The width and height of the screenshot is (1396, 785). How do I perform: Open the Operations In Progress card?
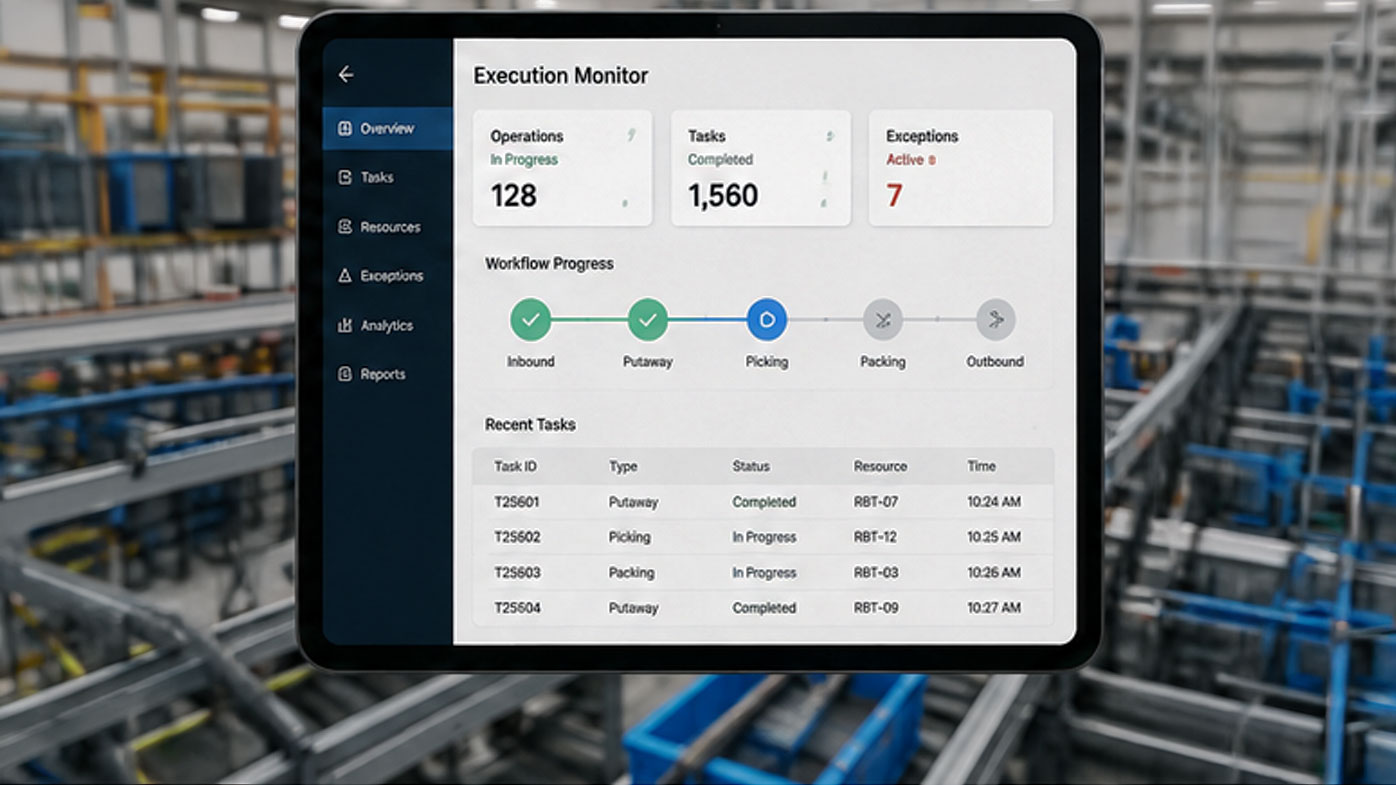(x=563, y=168)
